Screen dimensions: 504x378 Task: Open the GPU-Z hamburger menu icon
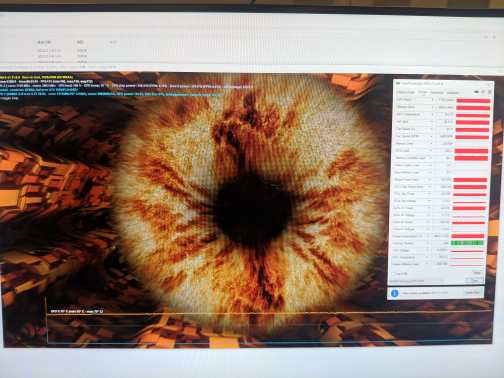tap(489, 92)
